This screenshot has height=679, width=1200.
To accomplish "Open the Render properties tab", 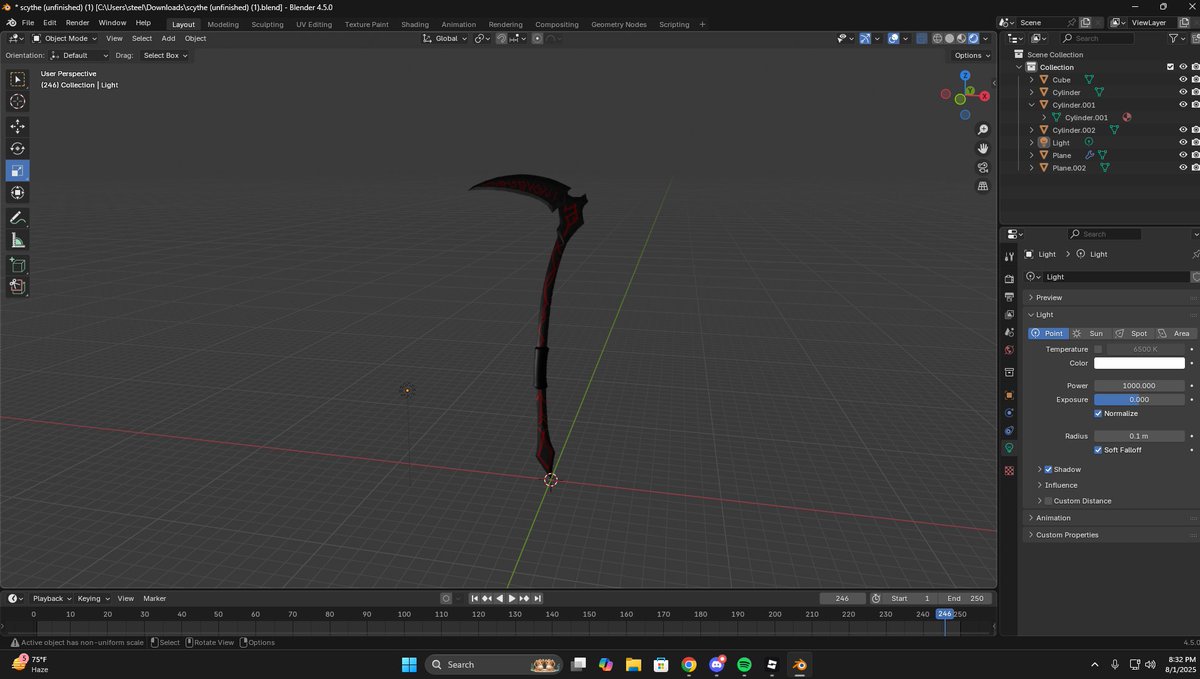I will coord(1009,278).
